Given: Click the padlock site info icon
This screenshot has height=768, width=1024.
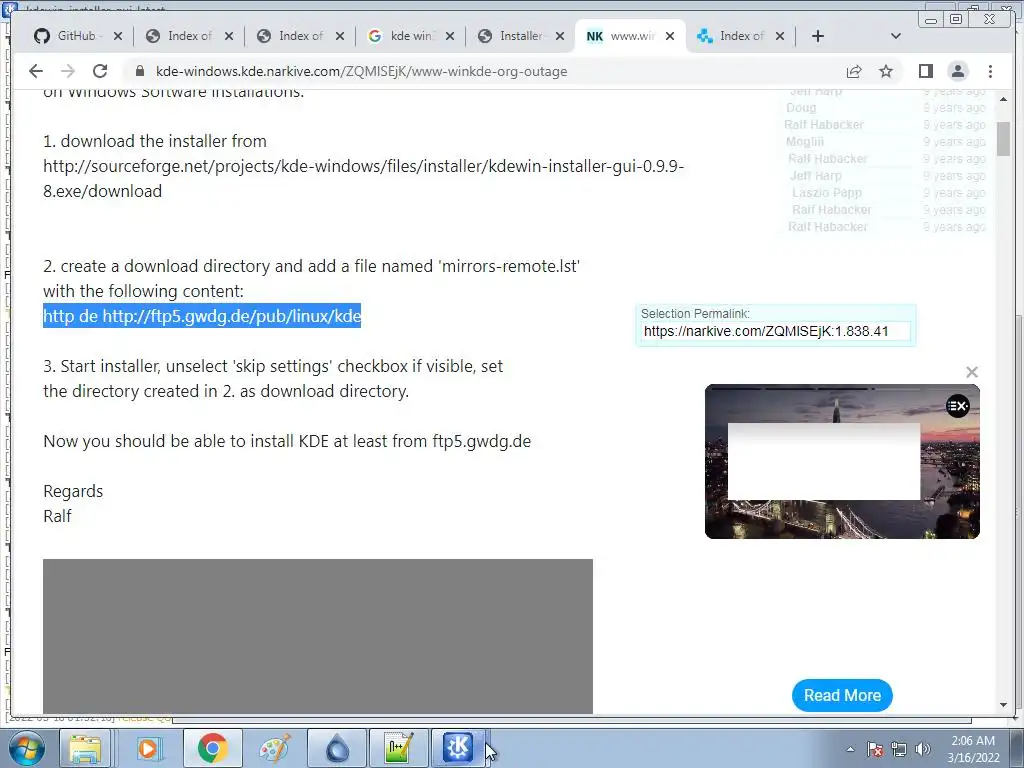Looking at the screenshot, I should click(x=140, y=71).
